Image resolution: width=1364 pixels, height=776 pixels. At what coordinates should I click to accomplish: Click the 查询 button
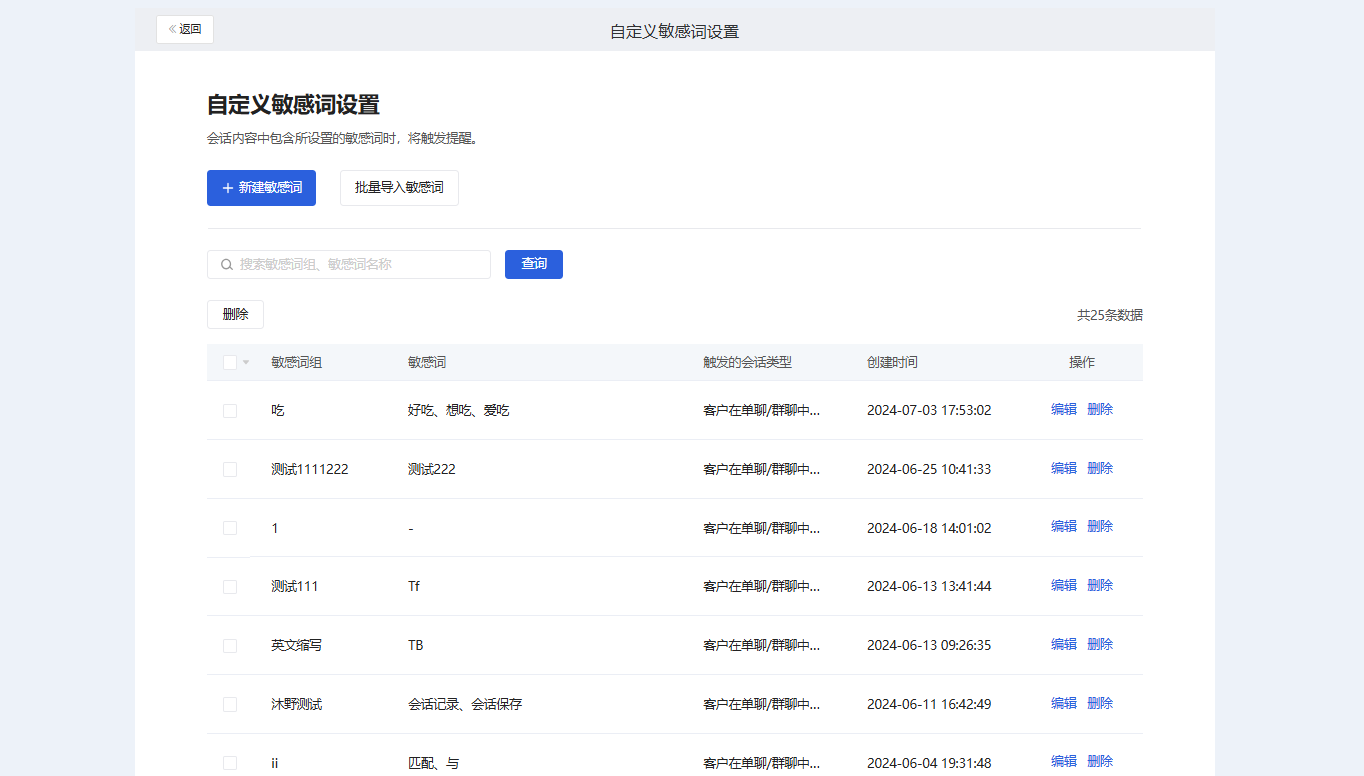click(534, 264)
